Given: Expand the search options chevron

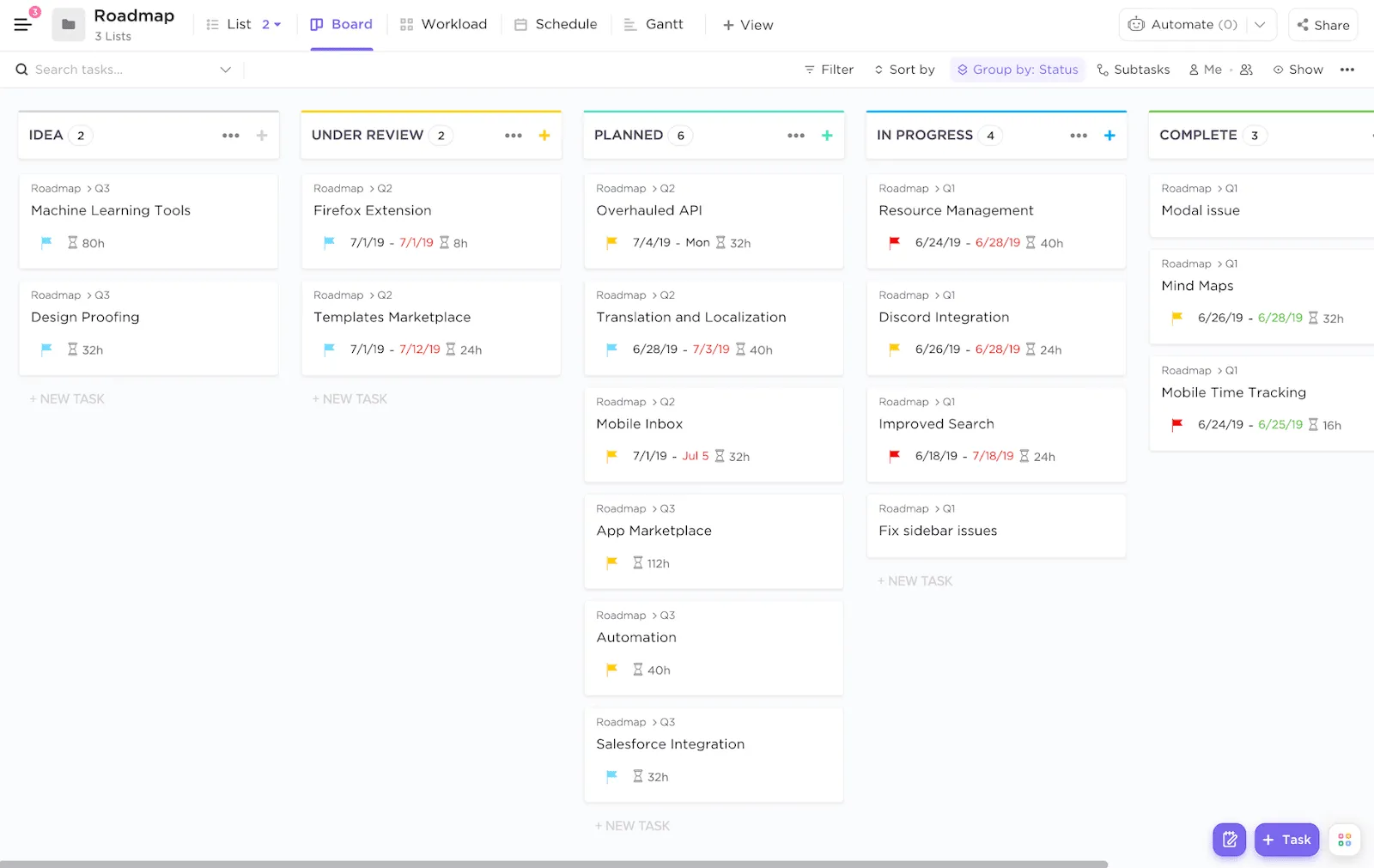Looking at the screenshot, I should 226,70.
